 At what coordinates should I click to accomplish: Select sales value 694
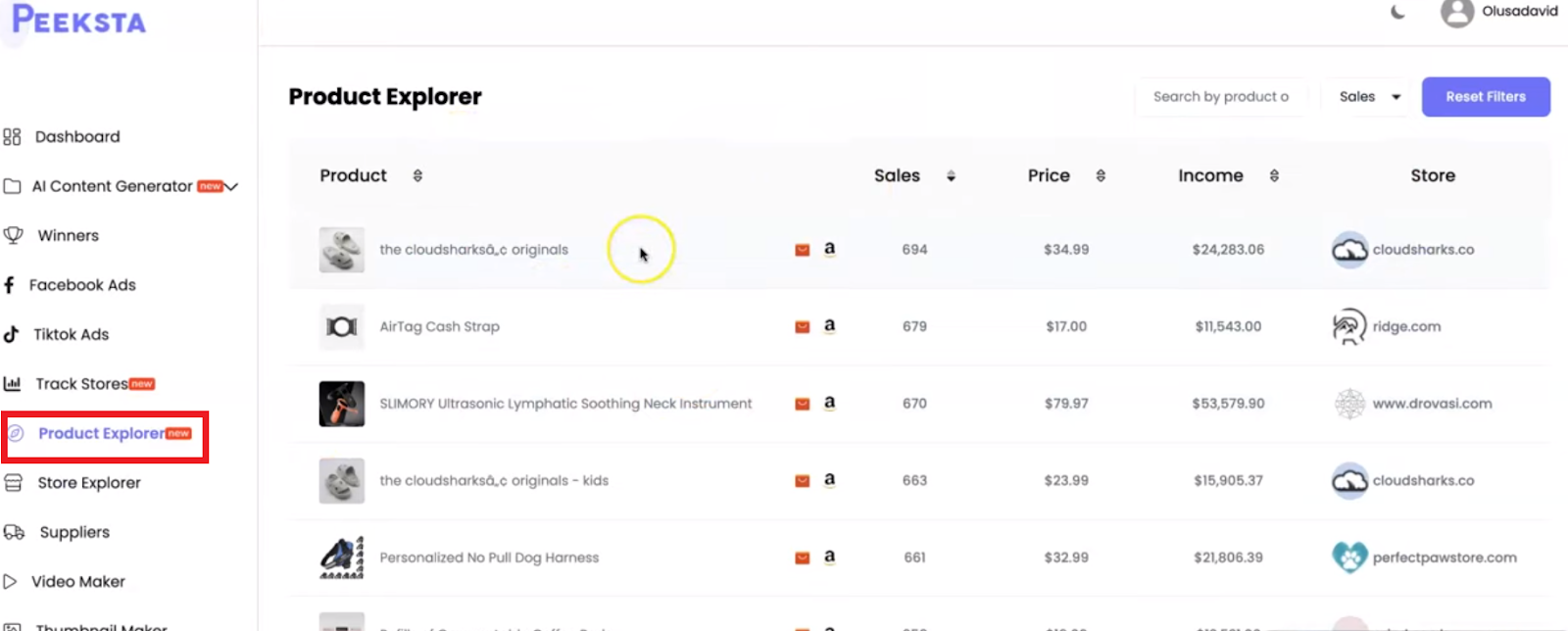(914, 250)
